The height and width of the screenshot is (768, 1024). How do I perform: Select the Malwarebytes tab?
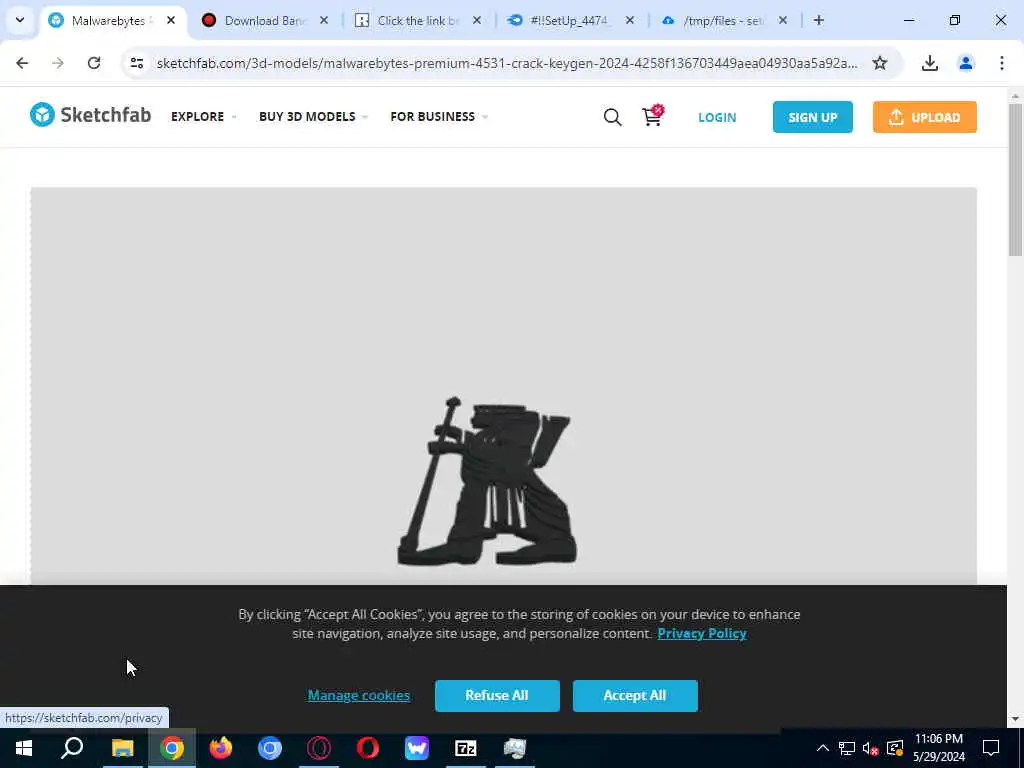point(112,20)
